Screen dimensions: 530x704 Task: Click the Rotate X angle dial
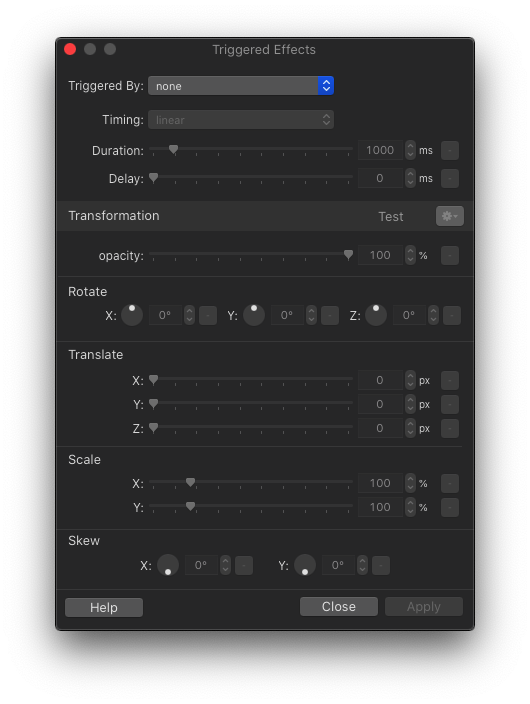(x=132, y=315)
